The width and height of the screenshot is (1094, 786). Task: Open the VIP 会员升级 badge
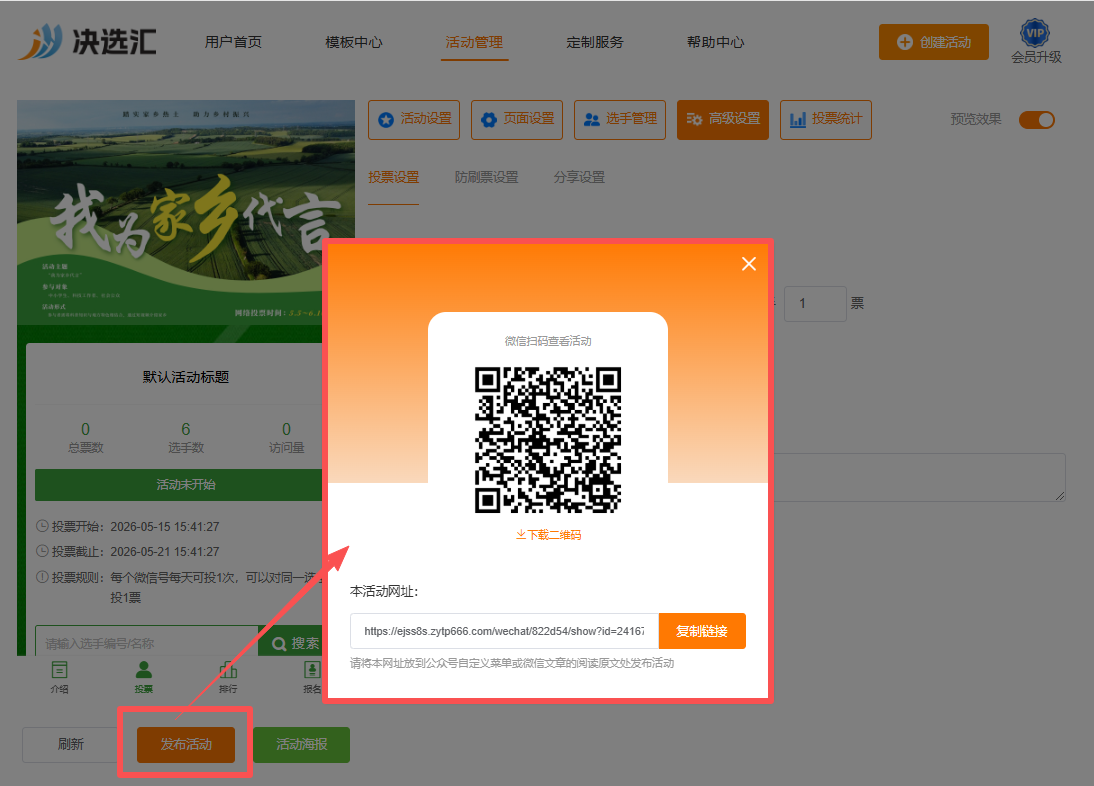pos(1036,42)
